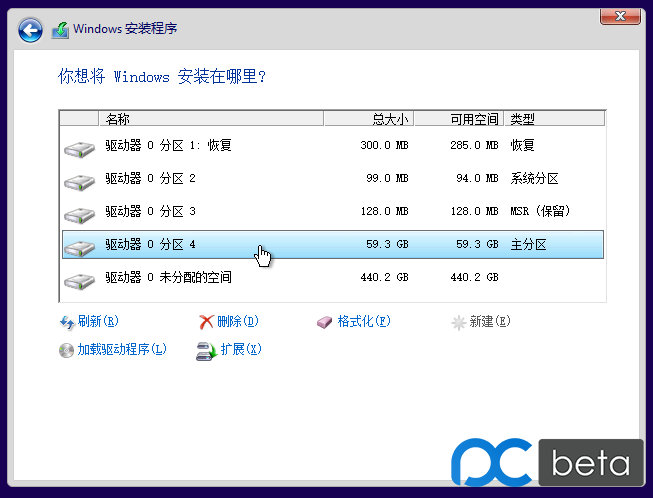Click the drive icon for partition 3
The width and height of the screenshot is (653, 498).
coord(78,214)
